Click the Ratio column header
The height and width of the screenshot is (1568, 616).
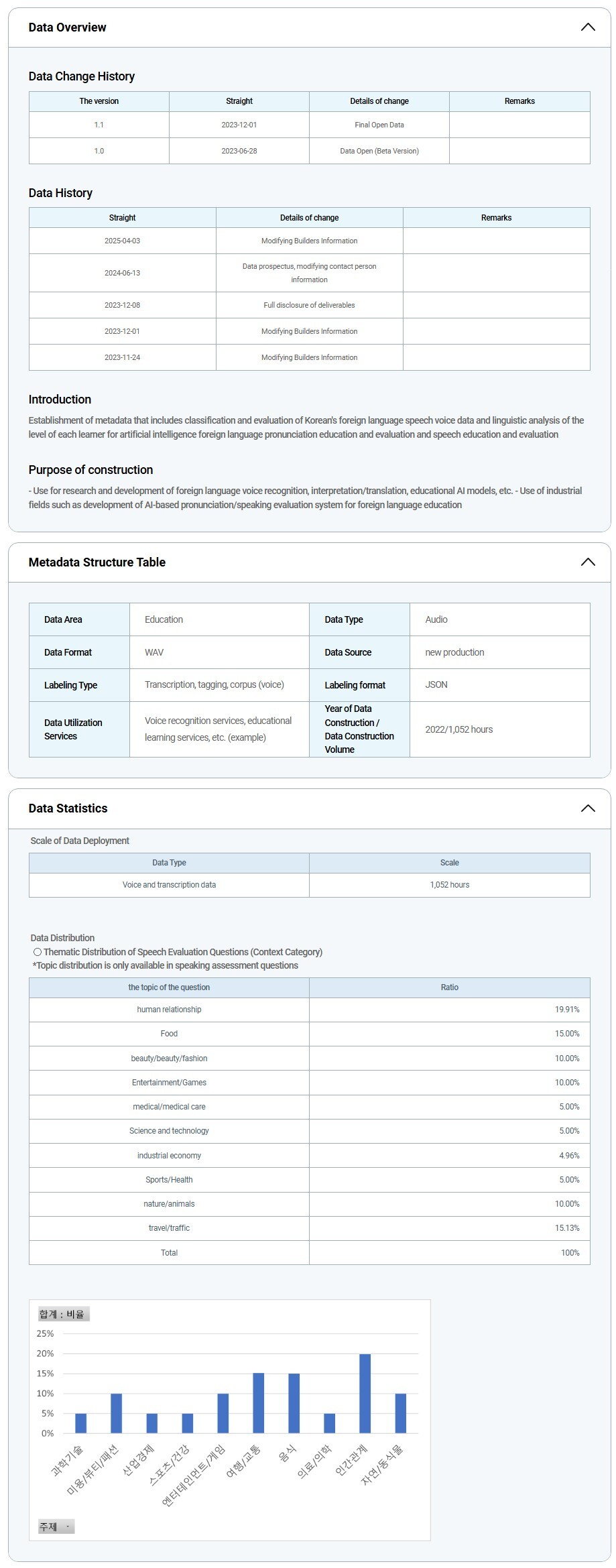tap(449, 987)
